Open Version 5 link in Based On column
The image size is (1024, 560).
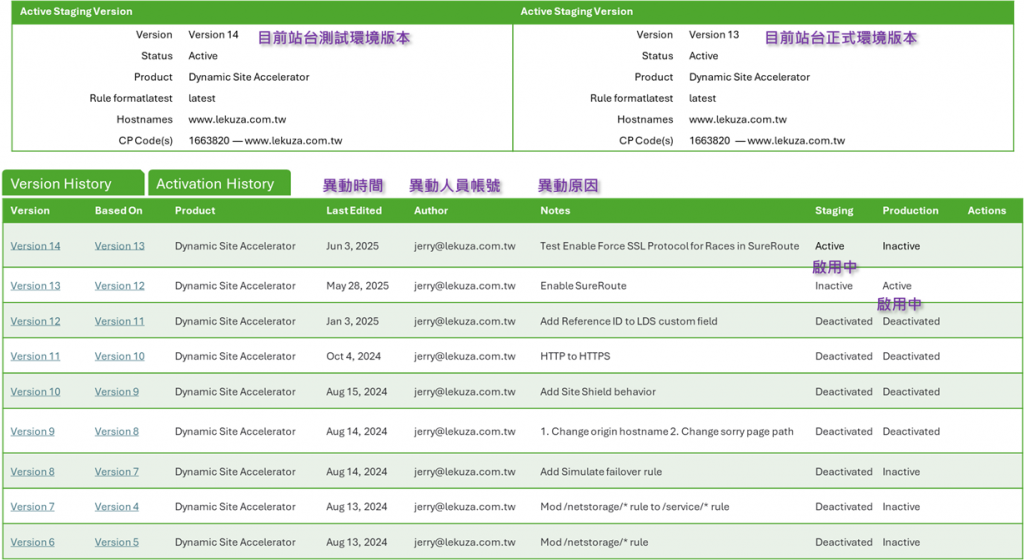pos(117,542)
